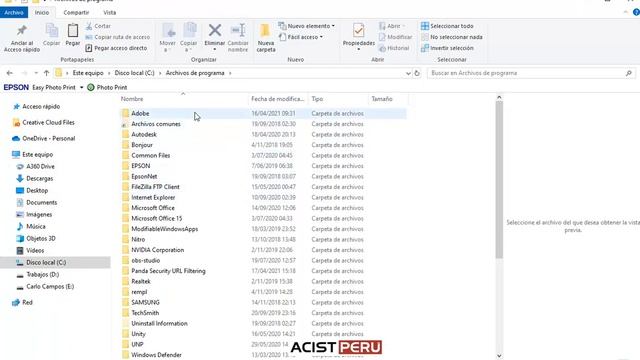The image size is (640, 360).
Task: Click the Pegar clipboard icon
Action: tap(73, 31)
